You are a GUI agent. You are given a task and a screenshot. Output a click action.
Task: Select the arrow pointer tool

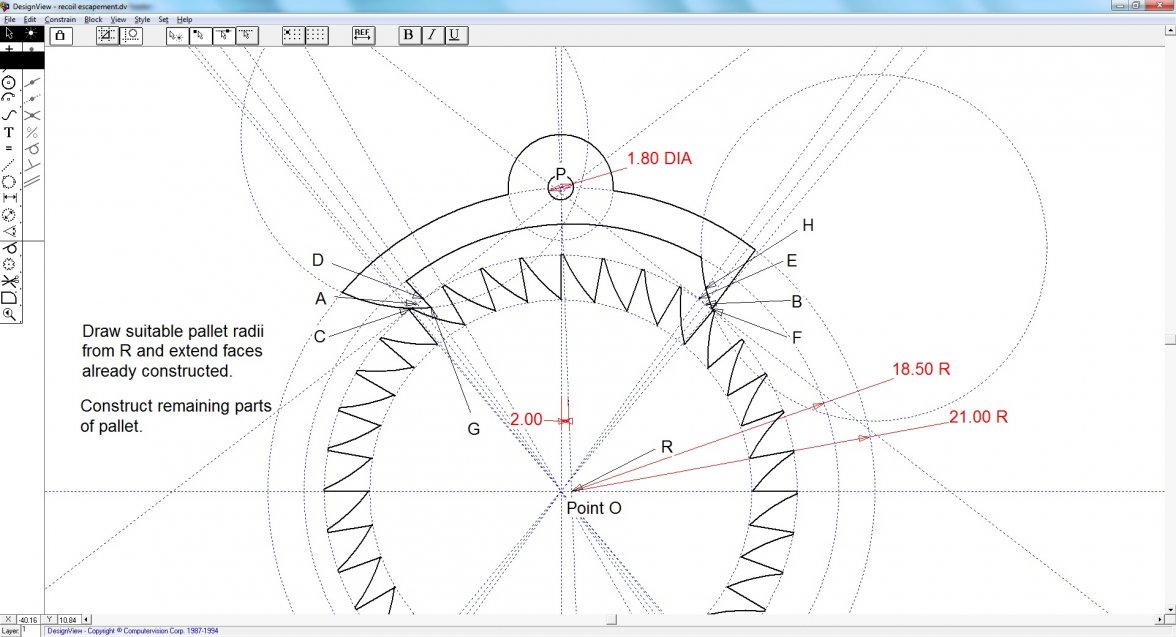(x=9, y=33)
